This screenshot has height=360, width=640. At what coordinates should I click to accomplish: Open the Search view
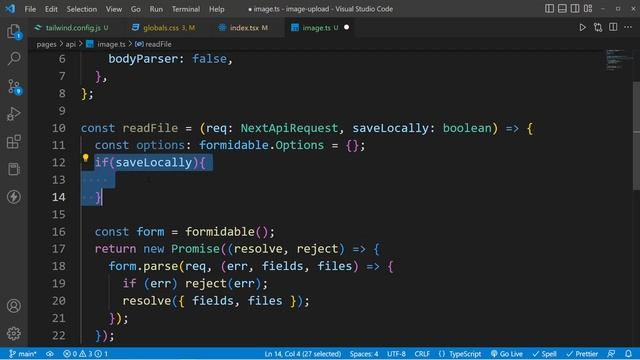14,58
